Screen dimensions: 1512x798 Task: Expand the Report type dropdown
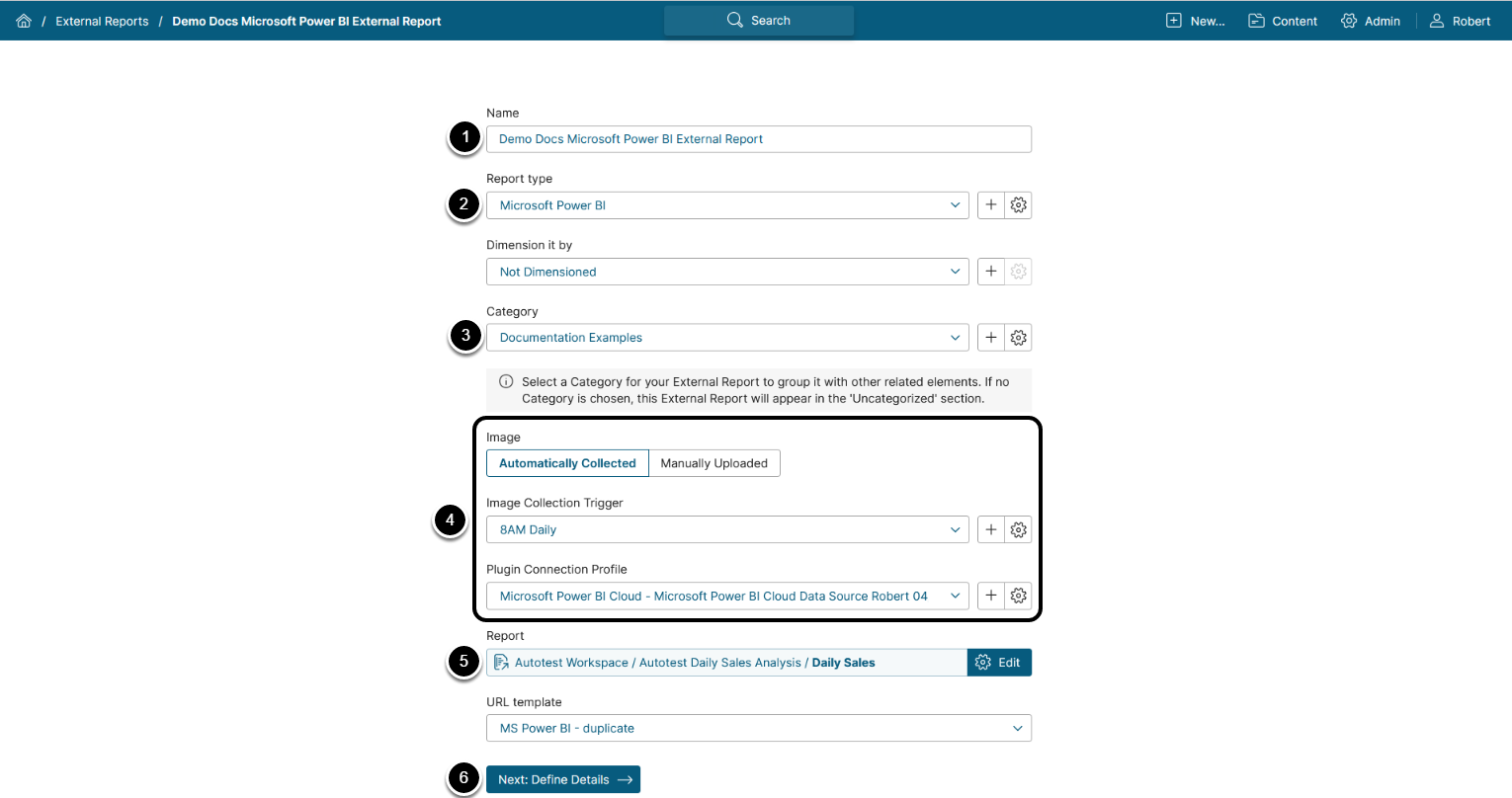point(727,205)
